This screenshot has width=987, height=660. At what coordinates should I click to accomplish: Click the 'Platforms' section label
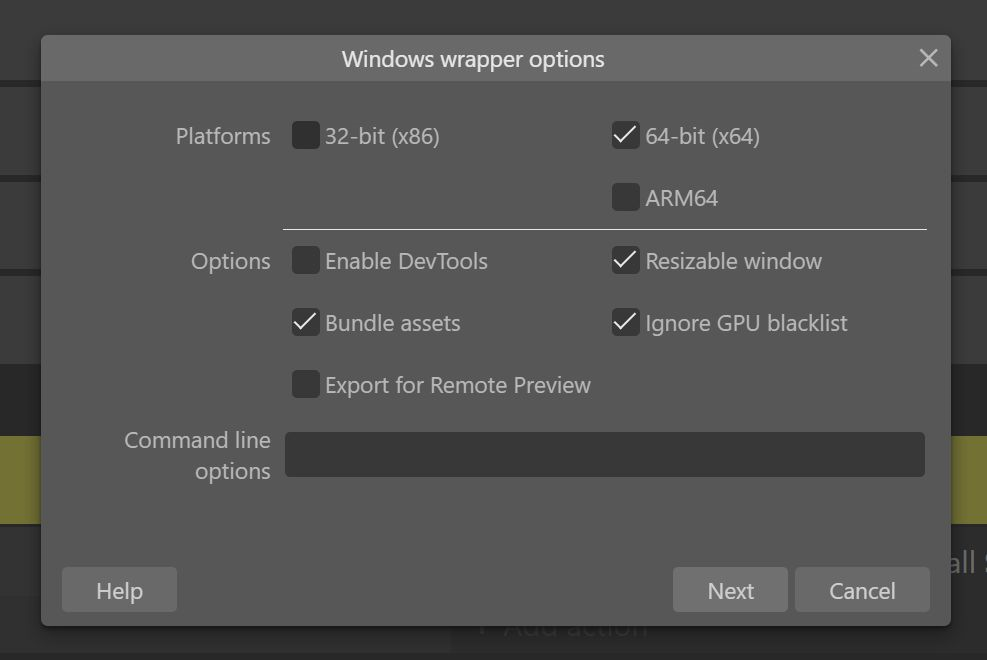223,136
